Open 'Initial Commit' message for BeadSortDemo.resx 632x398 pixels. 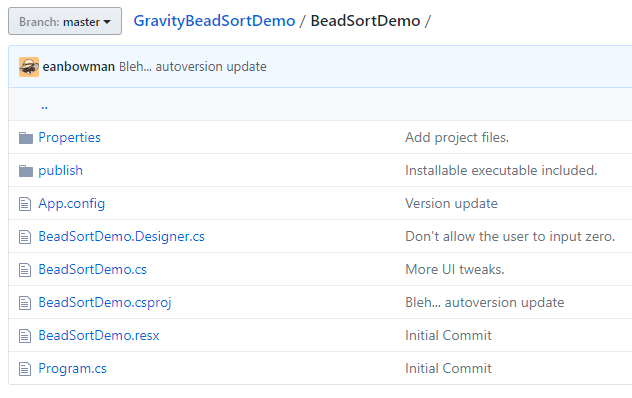point(448,336)
